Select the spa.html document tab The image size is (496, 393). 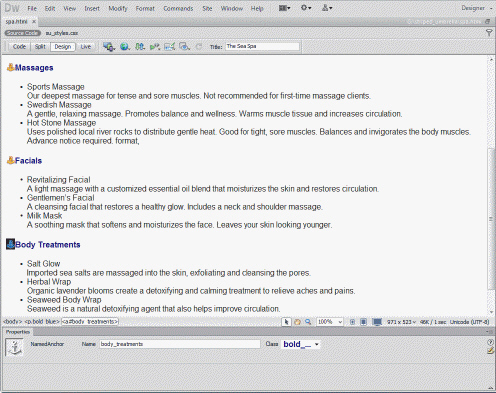(17, 22)
